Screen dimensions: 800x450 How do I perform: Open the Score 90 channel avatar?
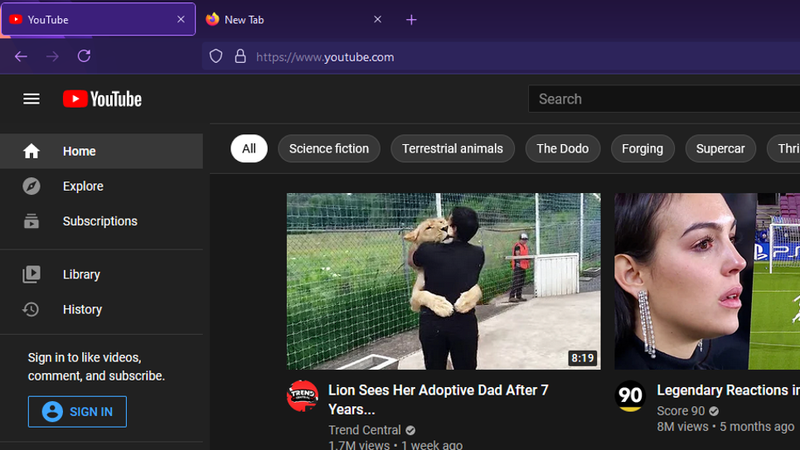tap(630, 396)
